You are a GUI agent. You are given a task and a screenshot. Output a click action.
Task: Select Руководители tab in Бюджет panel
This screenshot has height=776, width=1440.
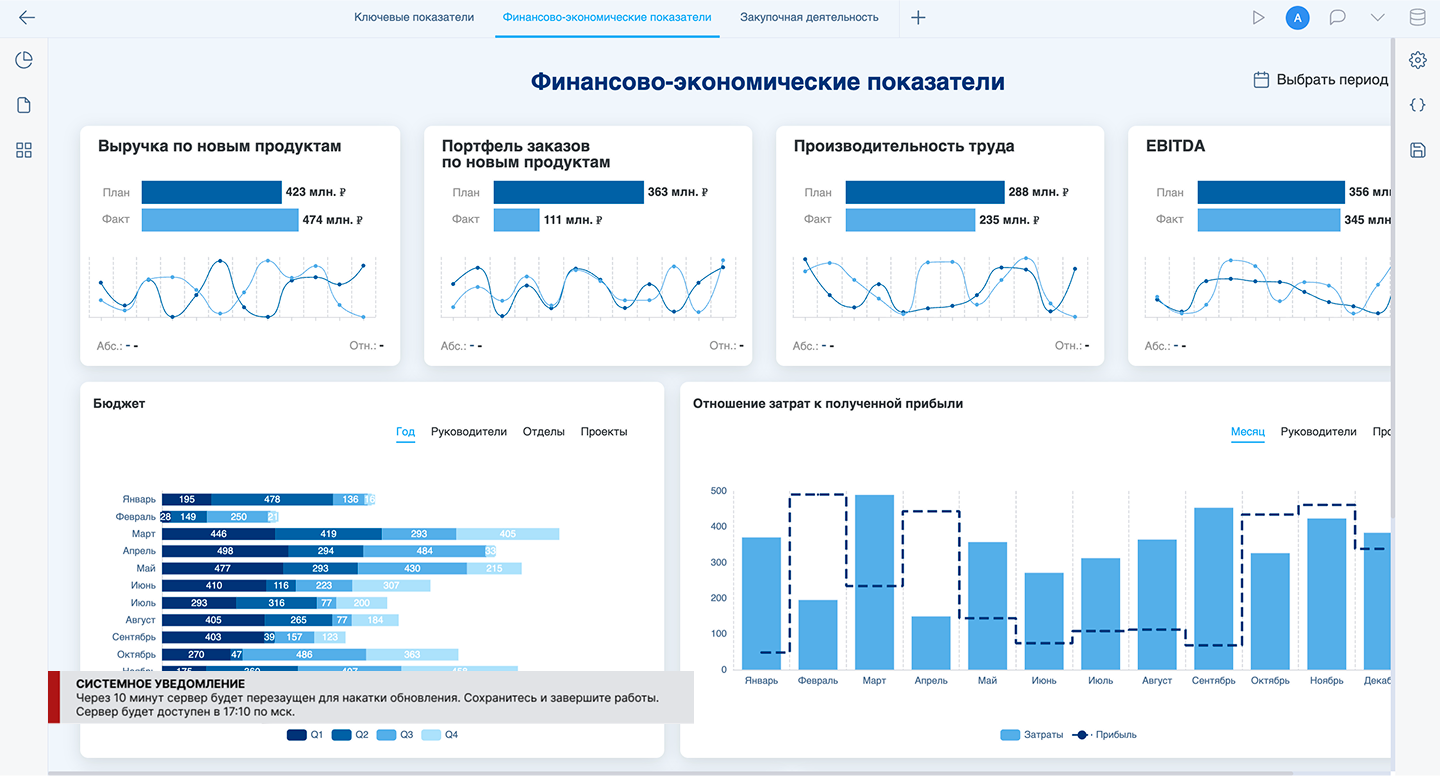(x=469, y=432)
